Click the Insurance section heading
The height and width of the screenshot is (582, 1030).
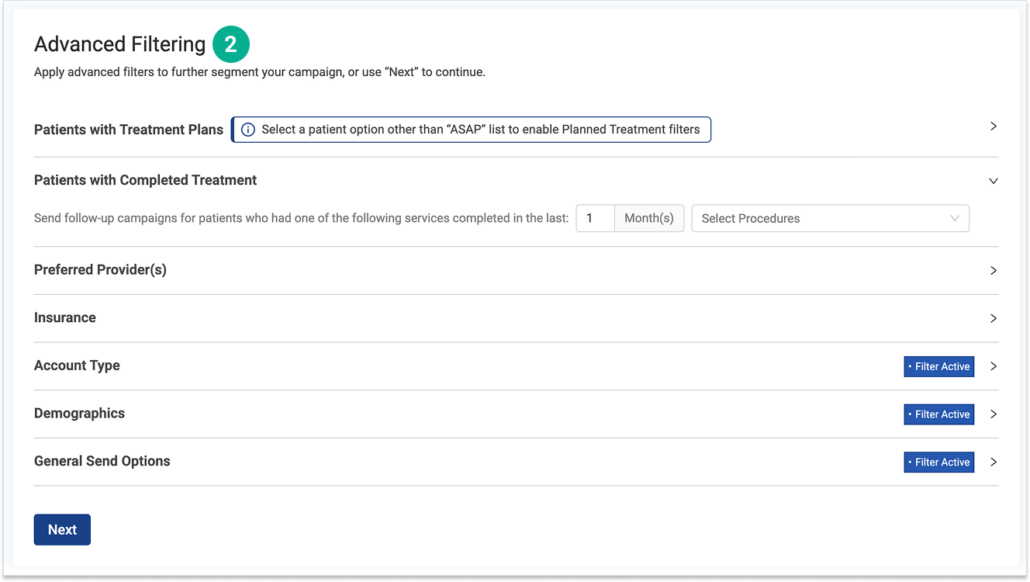(65, 318)
